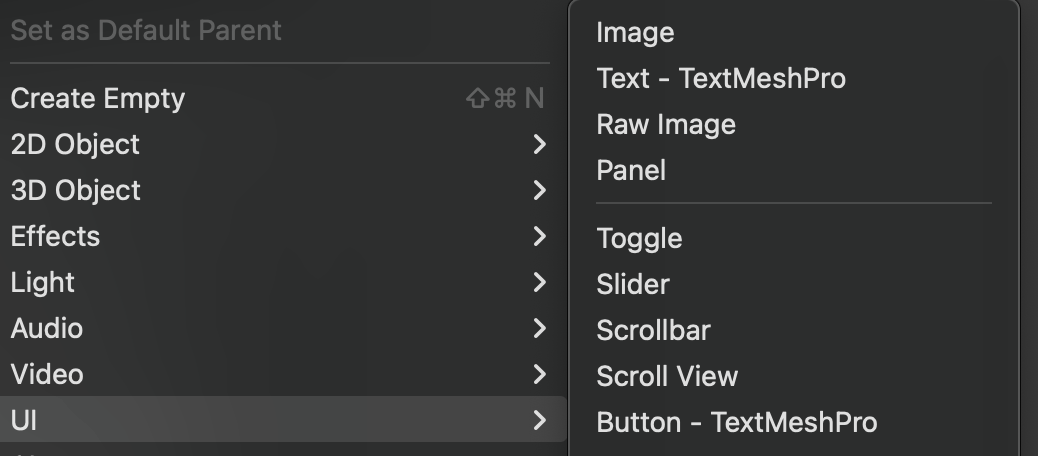Open the Video submenu arrow
This screenshot has width=1038, height=456.
click(x=540, y=375)
